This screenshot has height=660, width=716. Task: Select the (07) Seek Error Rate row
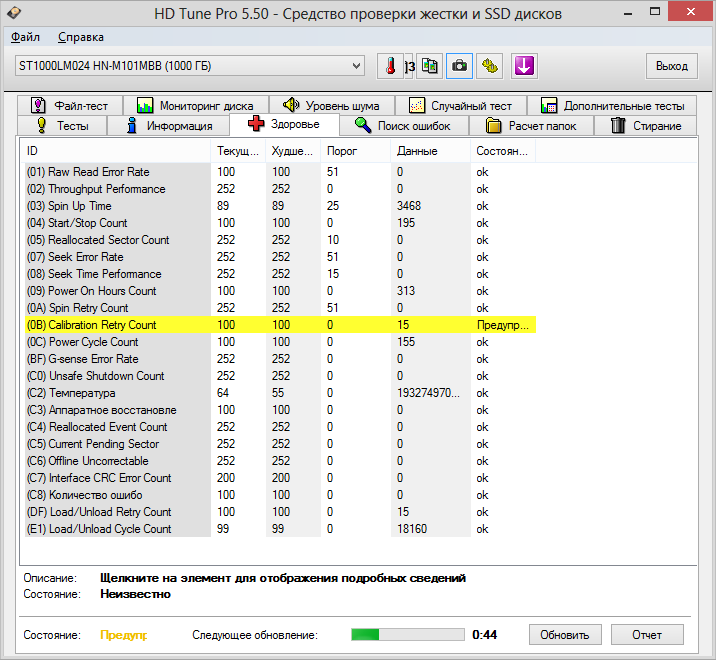pyautogui.click(x=280, y=257)
